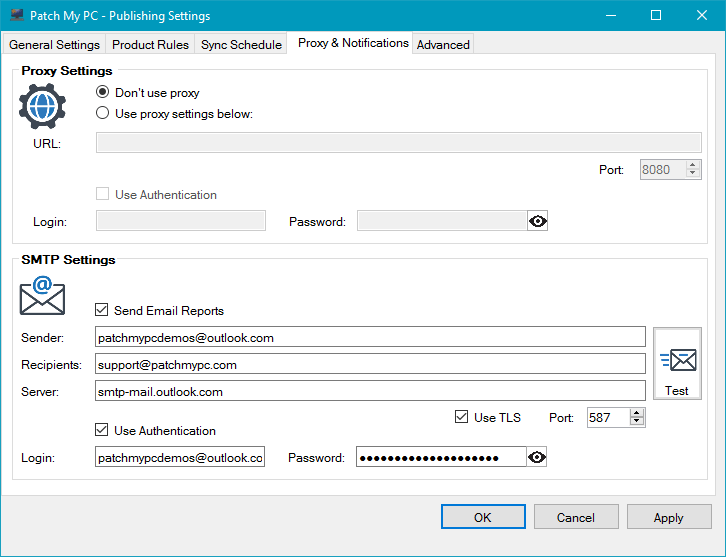Screen dimensions: 726x557
Task: Open the General Settings tab
Action: click(54, 44)
